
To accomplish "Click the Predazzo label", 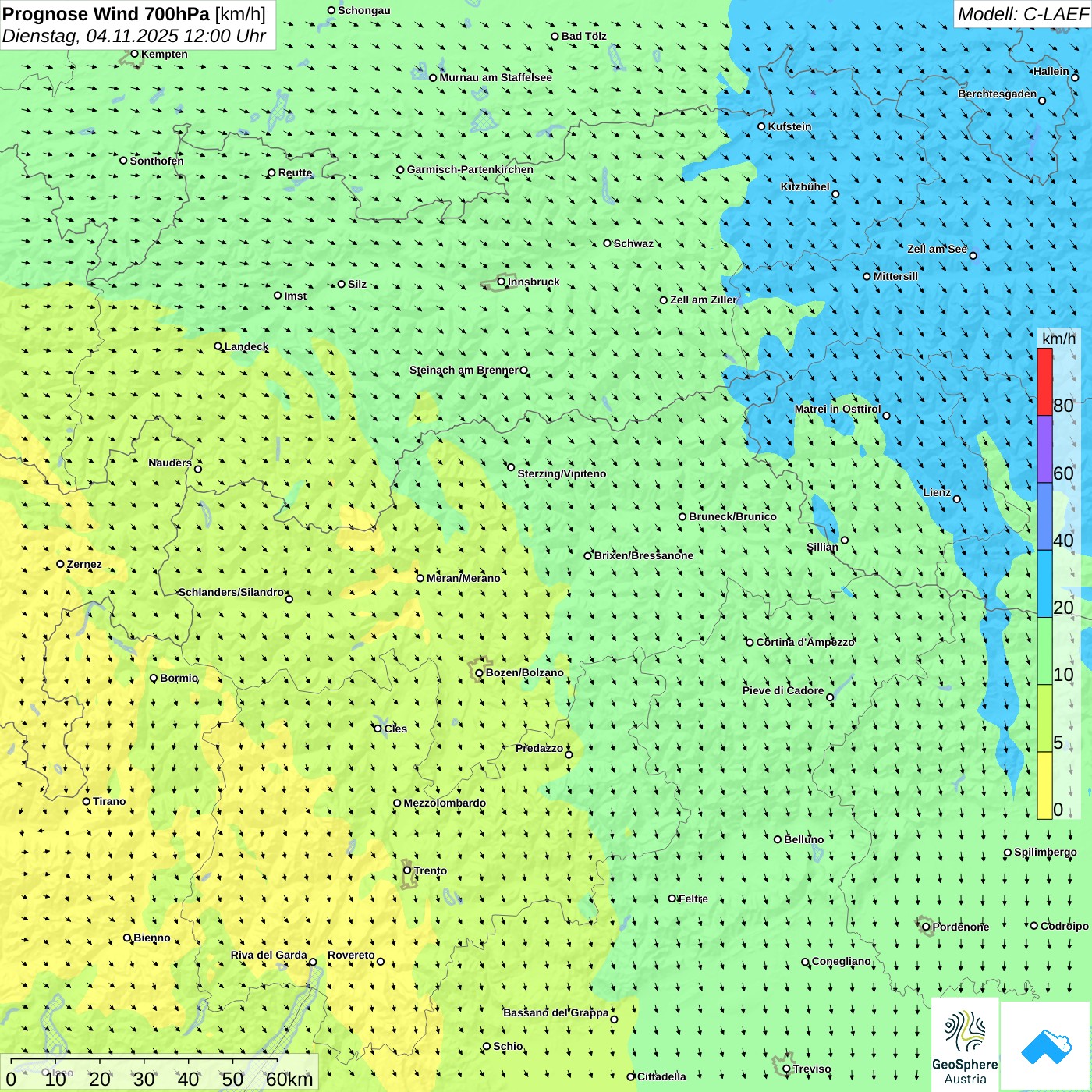I will [x=540, y=748].
